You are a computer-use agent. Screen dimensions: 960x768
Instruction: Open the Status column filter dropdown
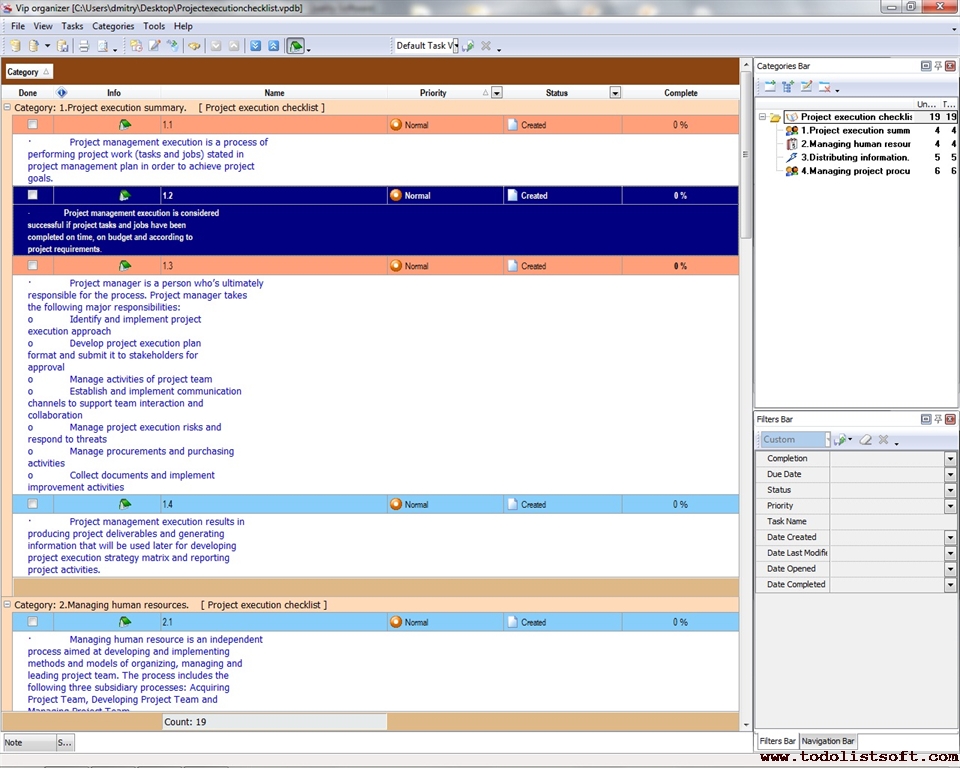pos(615,93)
